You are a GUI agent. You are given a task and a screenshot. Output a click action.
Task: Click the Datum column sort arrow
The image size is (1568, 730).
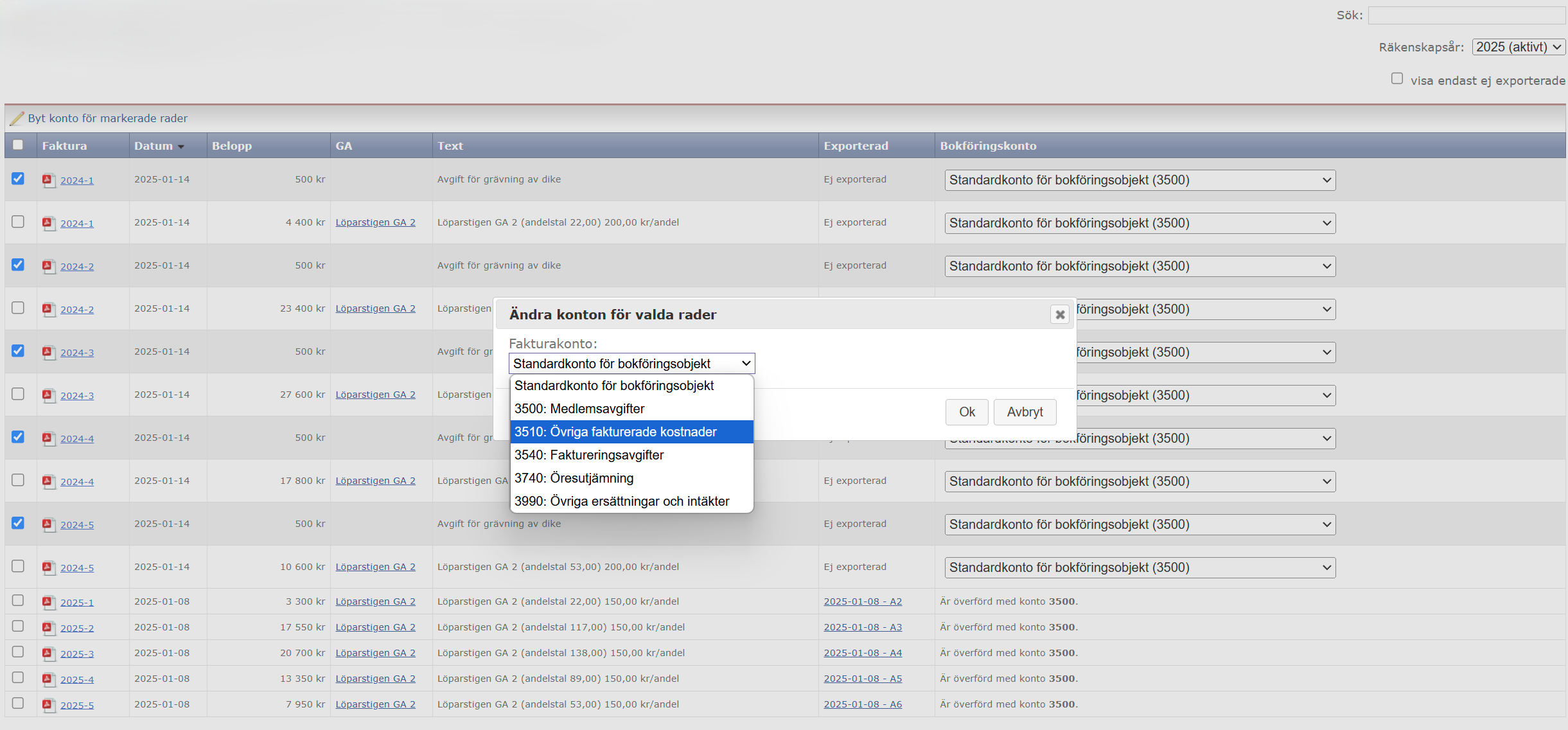click(x=181, y=147)
